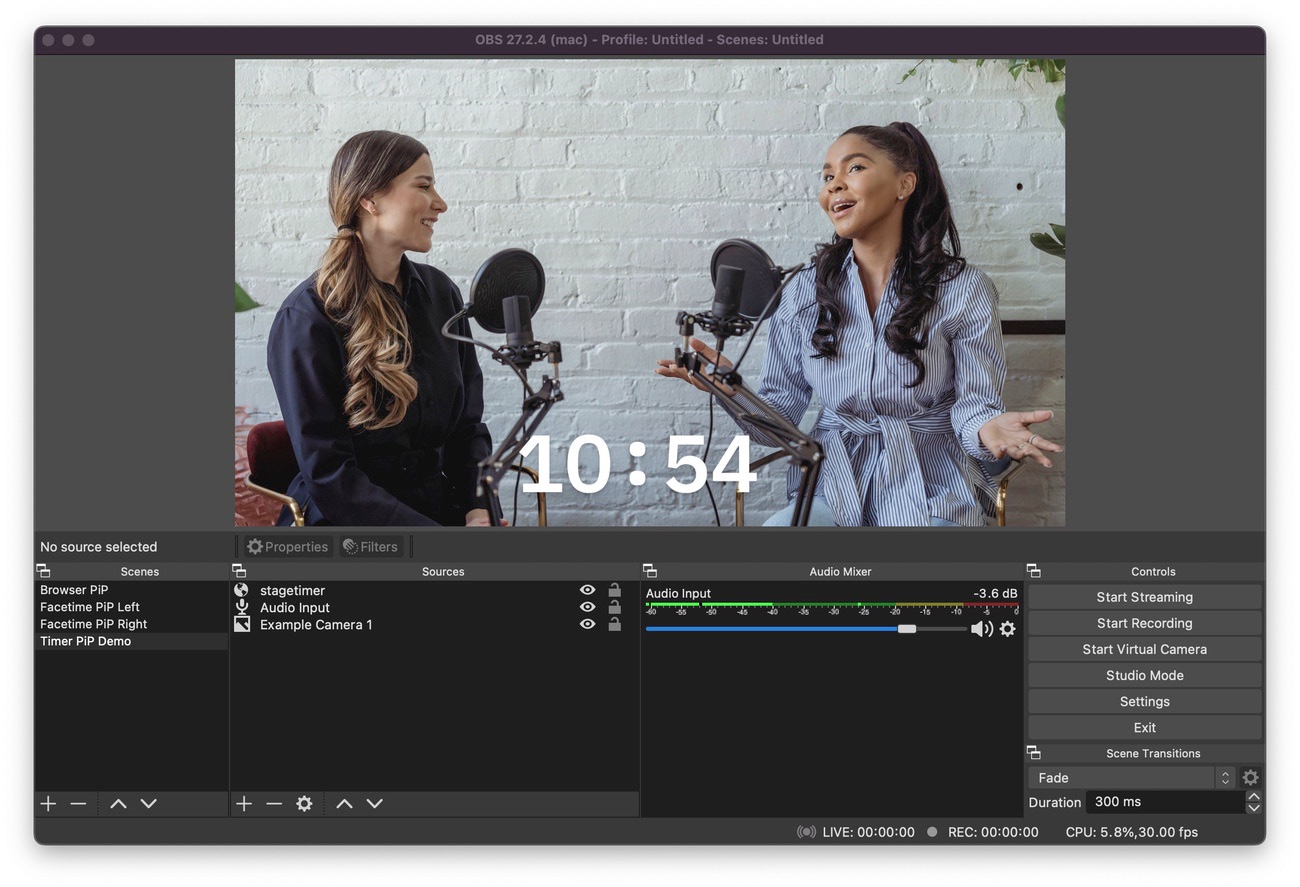Add a new scene with the plus icon

[47, 803]
